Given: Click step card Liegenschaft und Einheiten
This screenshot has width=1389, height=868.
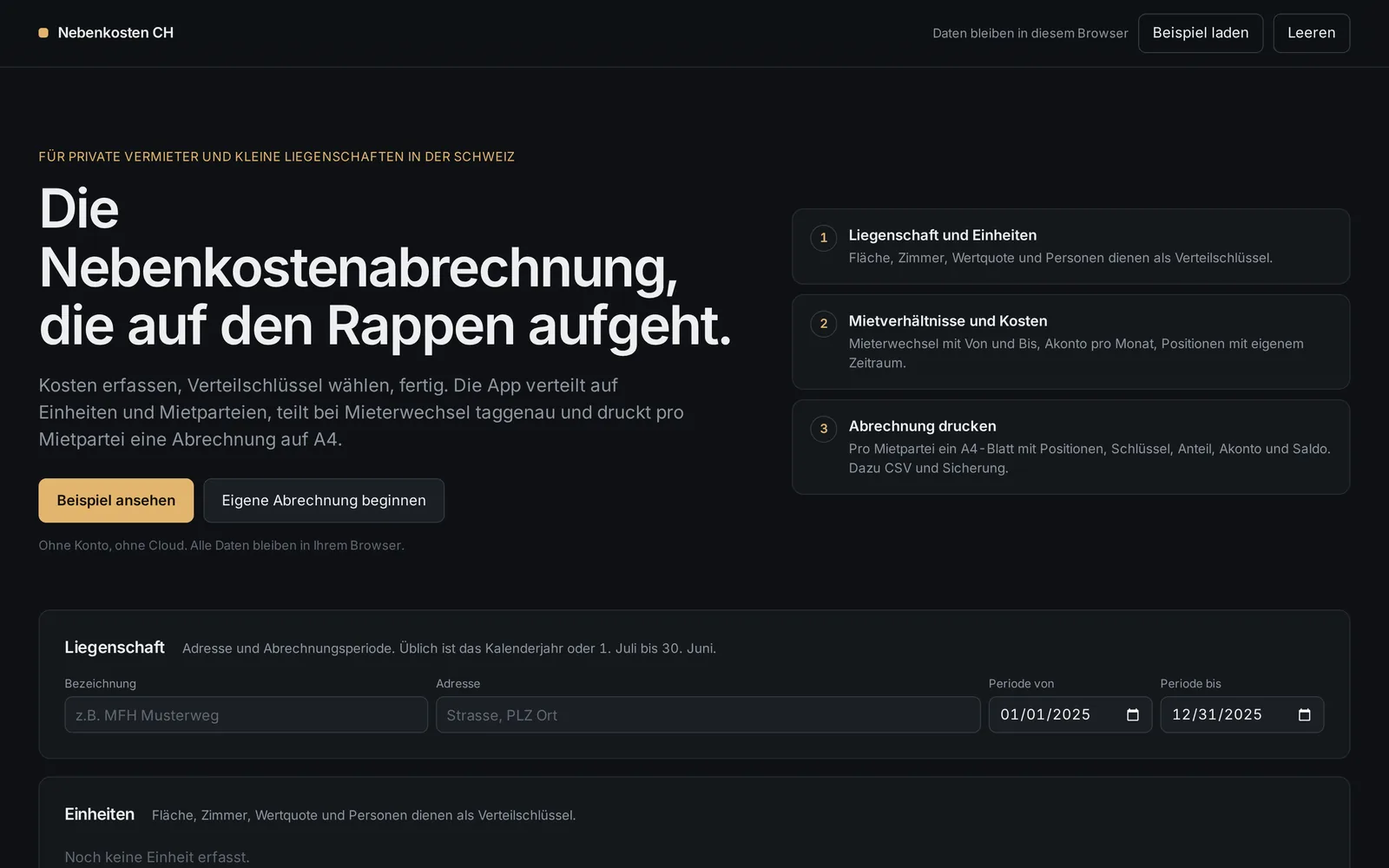Looking at the screenshot, I should click(x=1070, y=247).
